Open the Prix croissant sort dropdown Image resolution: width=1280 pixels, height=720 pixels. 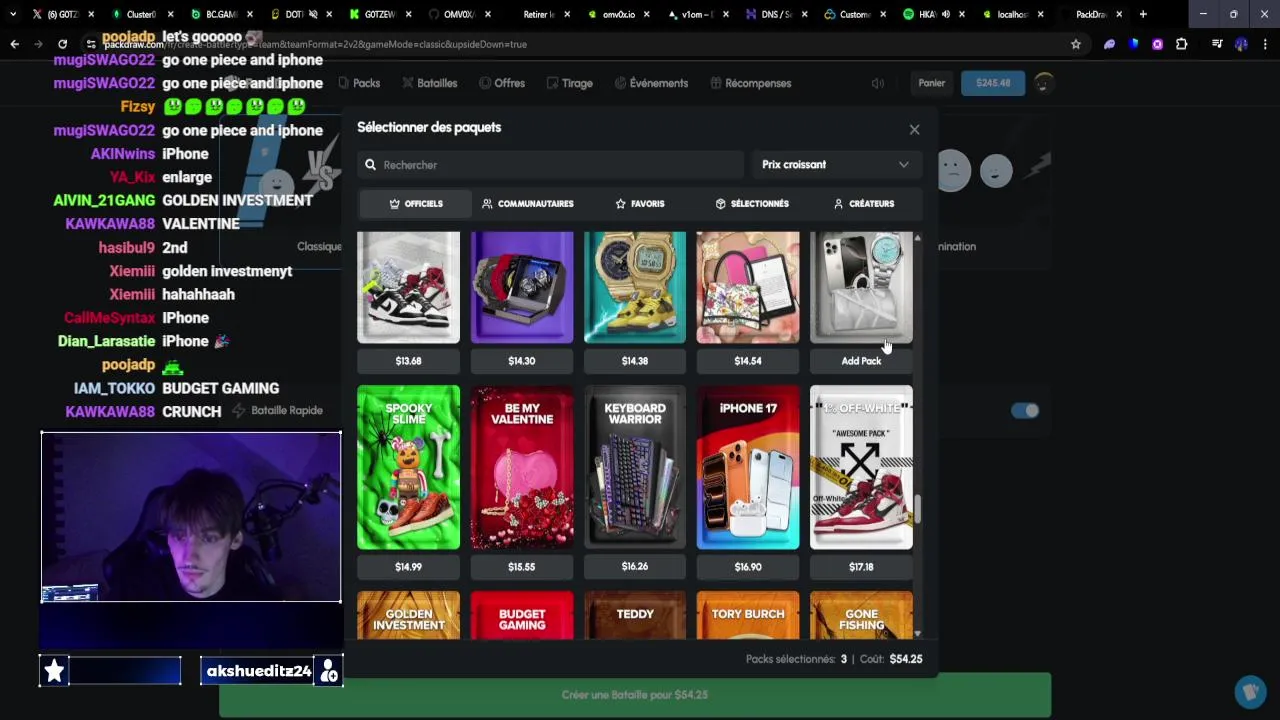(835, 165)
